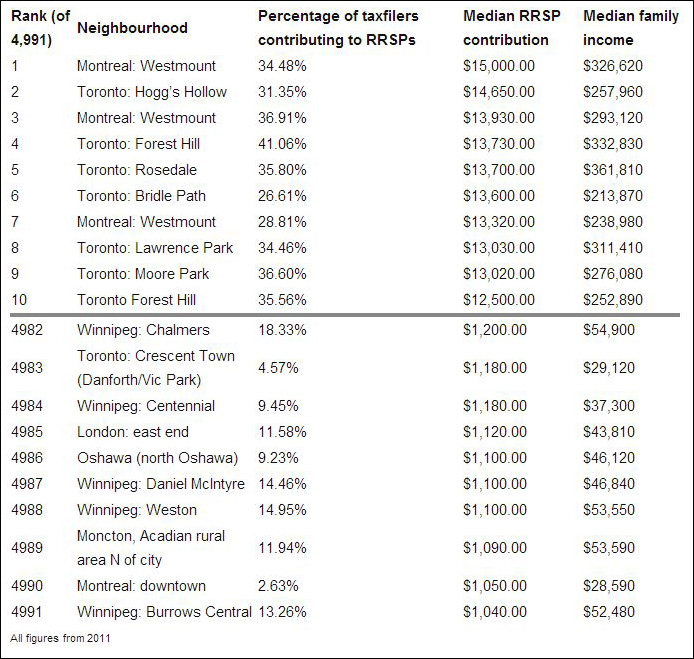Select the London: east end cell
Viewport: 694px width, 659px height.
(x=133, y=432)
